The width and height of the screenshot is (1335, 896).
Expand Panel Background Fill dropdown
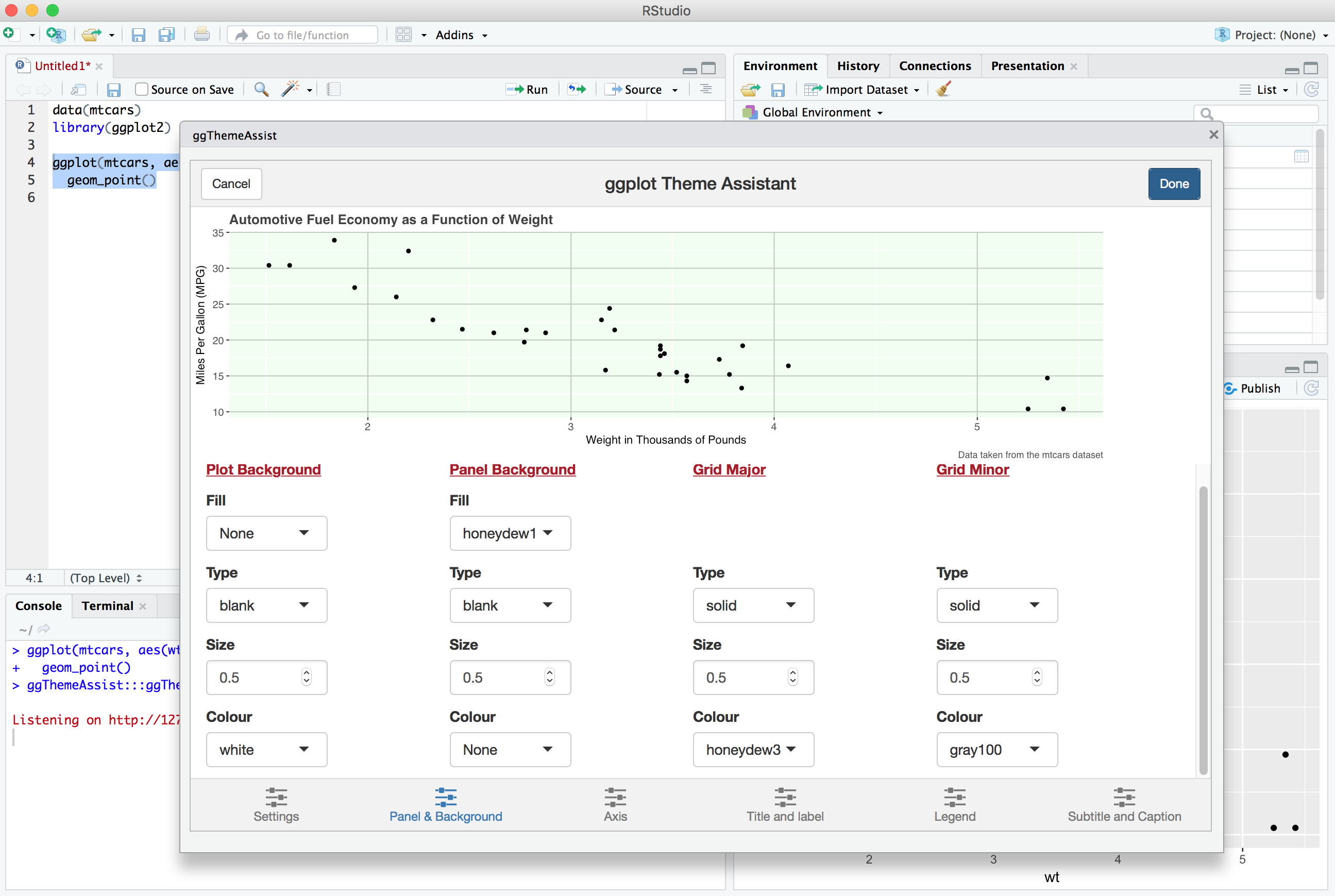tap(508, 533)
